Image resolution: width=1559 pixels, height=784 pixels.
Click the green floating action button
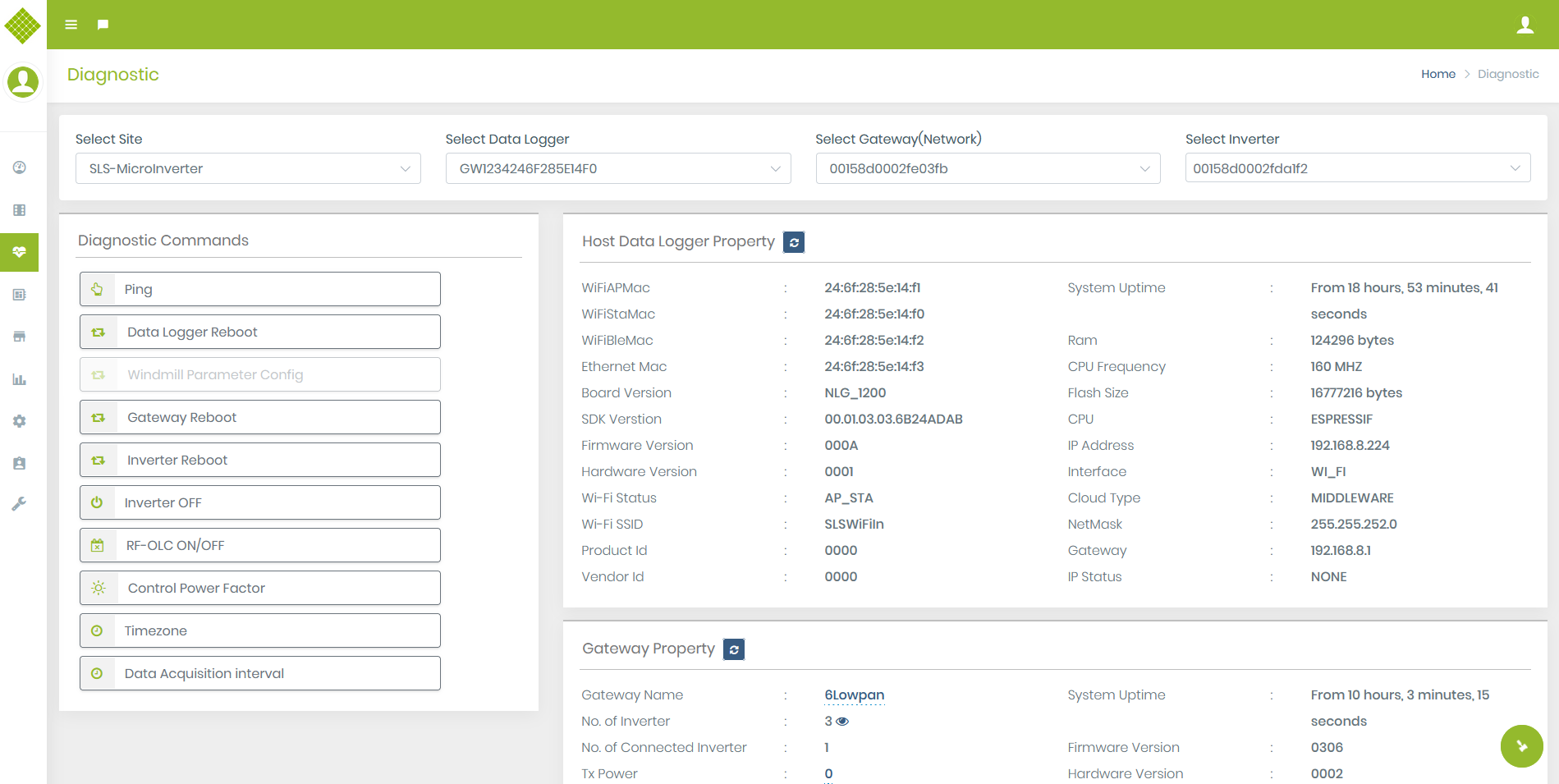click(x=1521, y=746)
